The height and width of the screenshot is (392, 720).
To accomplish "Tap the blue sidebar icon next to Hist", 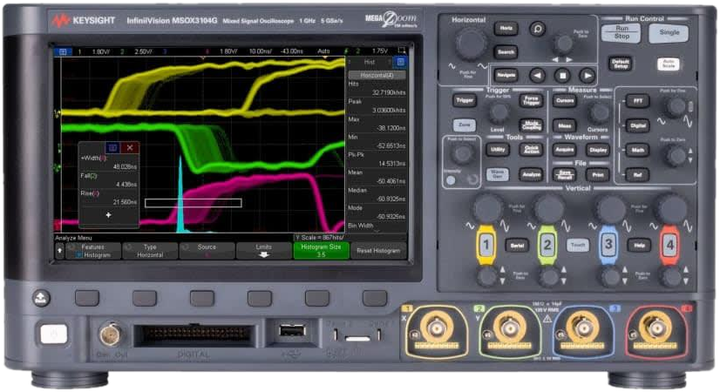I will point(400,62).
